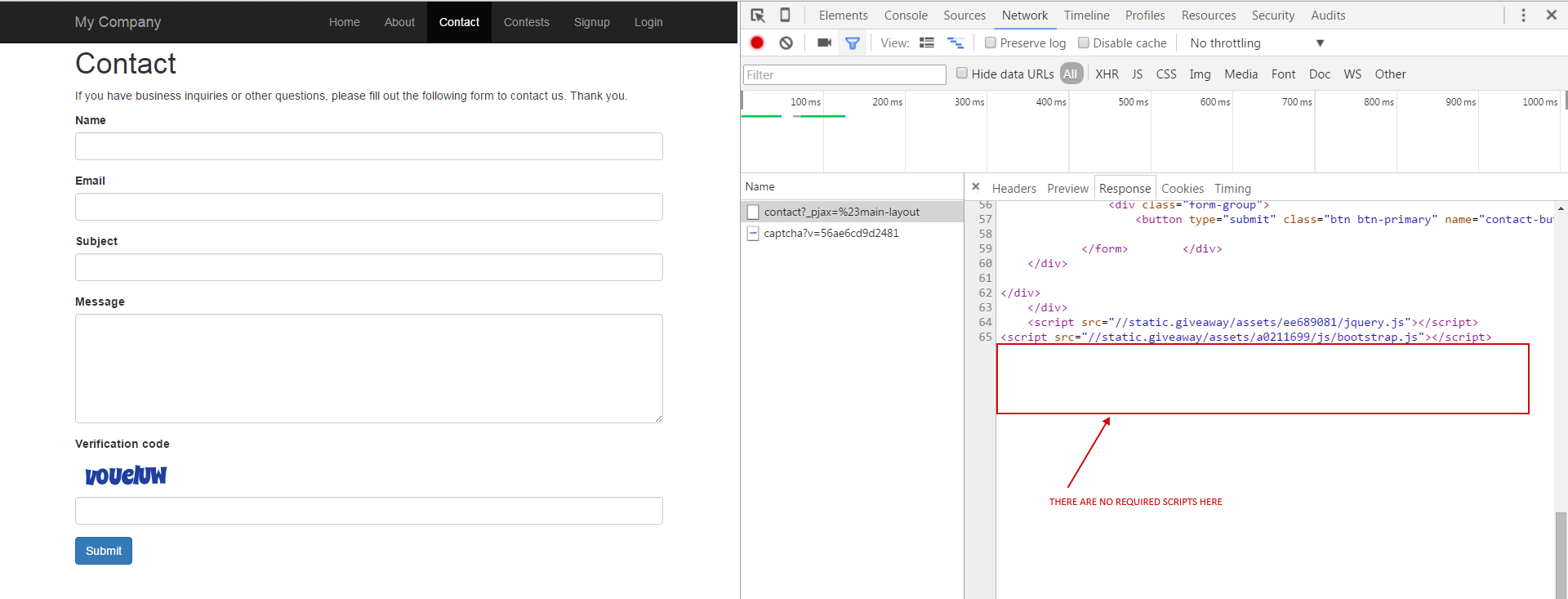Open the Cookies tab of request
Viewport: 1568px width, 599px height.
pyautogui.click(x=1182, y=189)
